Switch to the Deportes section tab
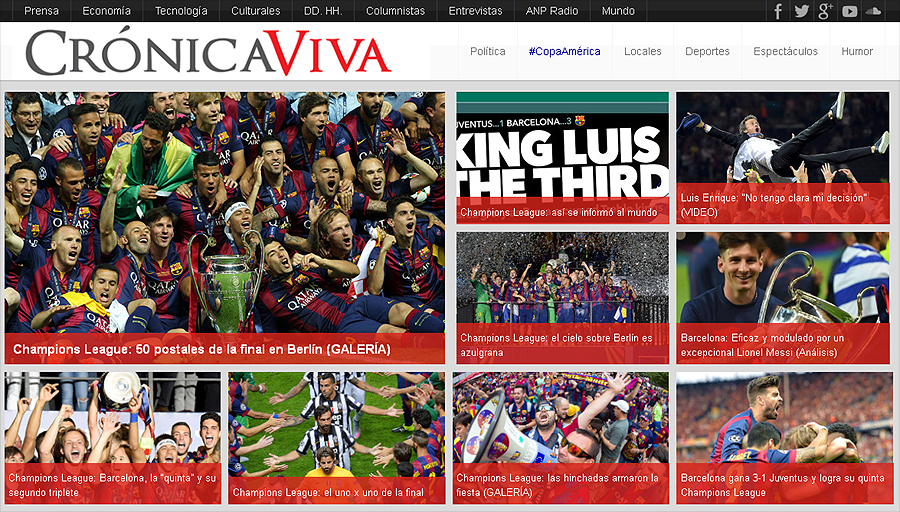The height and width of the screenshot is (512, 900). pyautogui.click(x=707, y=52)
